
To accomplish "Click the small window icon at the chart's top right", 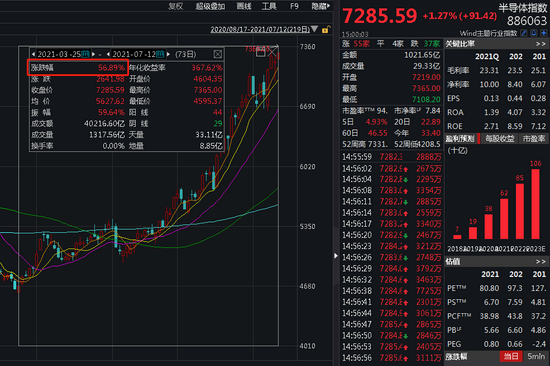I will (261, 53).
